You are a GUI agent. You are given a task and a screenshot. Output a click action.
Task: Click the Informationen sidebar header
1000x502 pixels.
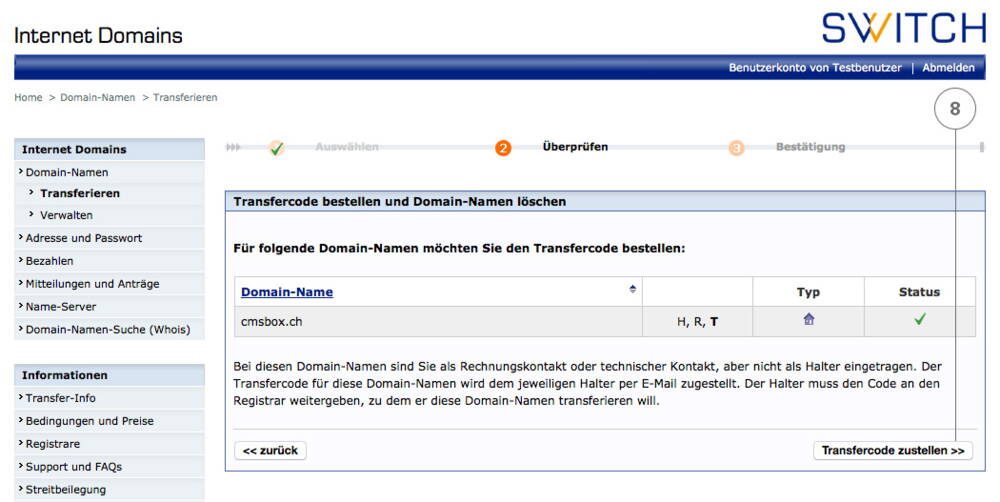109,375
